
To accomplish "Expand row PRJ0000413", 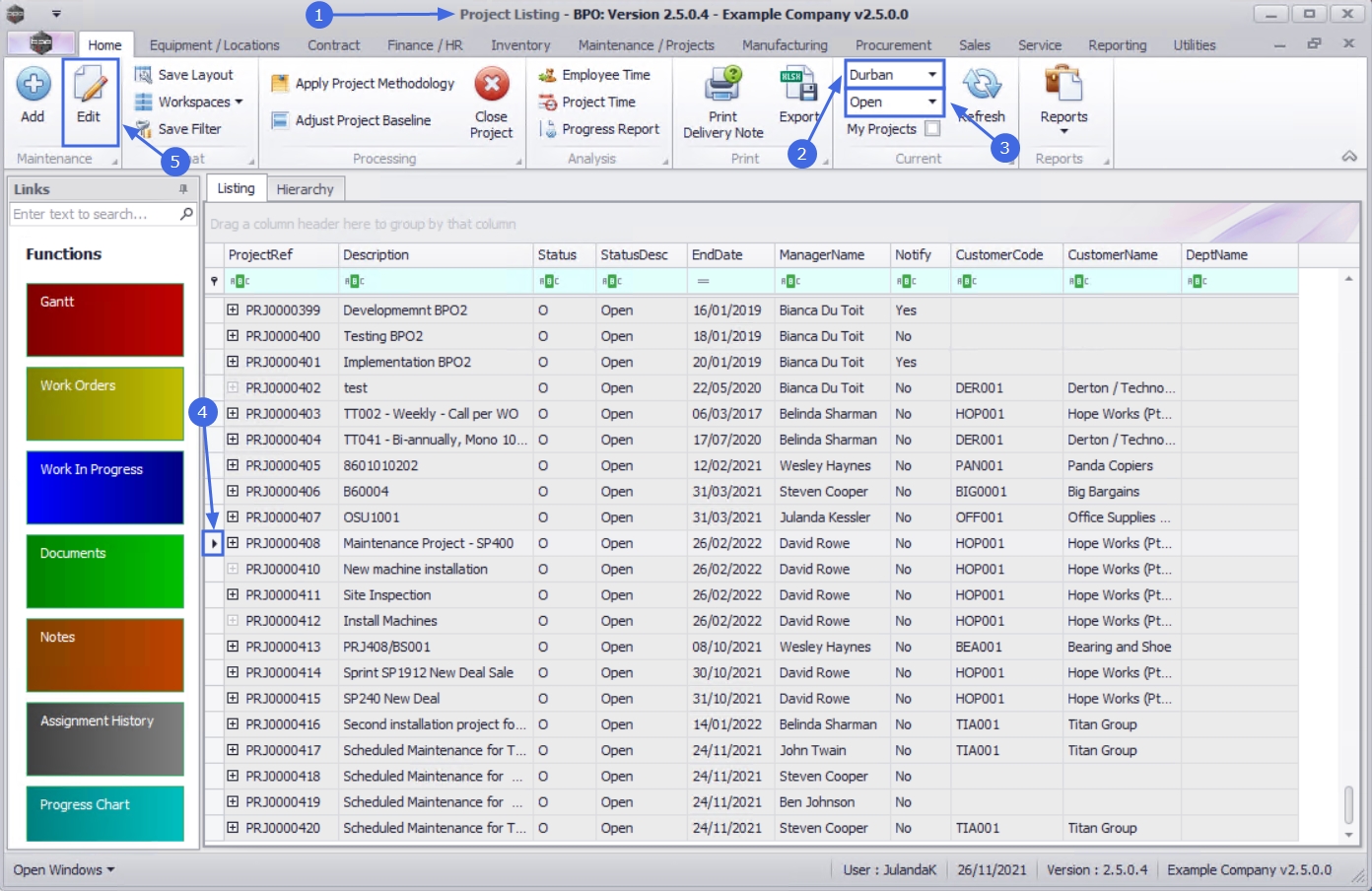I will 233,646.
